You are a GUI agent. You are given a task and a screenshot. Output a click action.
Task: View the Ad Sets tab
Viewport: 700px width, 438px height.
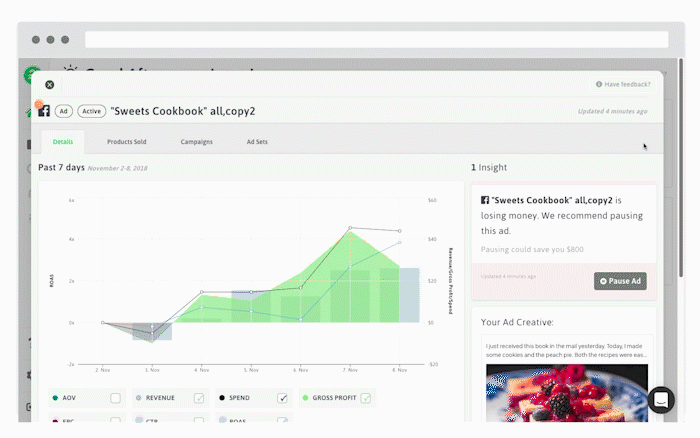(x=258, y=142)
